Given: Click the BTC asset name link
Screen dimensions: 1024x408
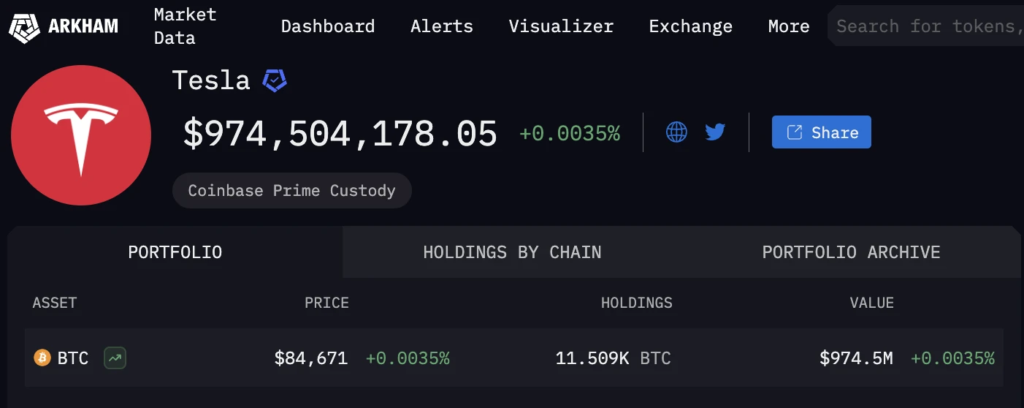Looking at the screenshot, I should [x=73, y=357].
